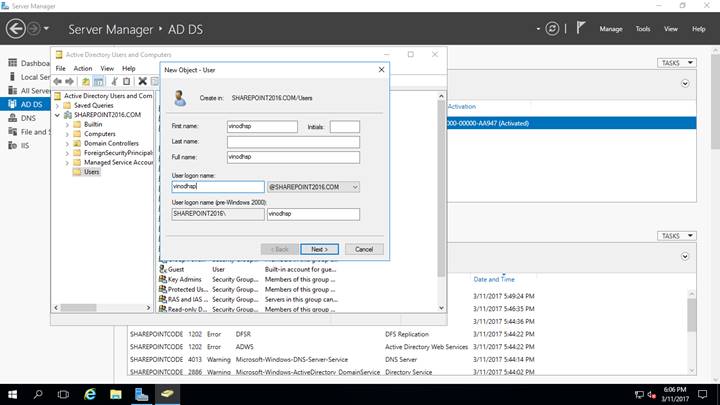720x405 pixels.
Task: Open Tools menu in Server Manager
Action: 643,29
